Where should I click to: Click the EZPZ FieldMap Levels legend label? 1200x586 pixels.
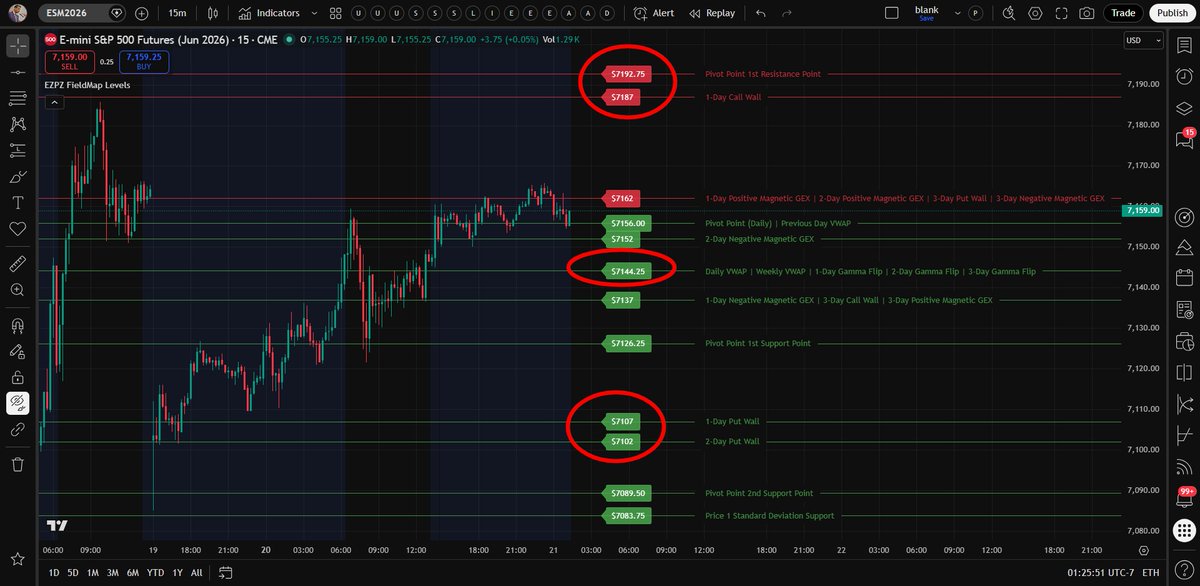(x=87, y=85)
